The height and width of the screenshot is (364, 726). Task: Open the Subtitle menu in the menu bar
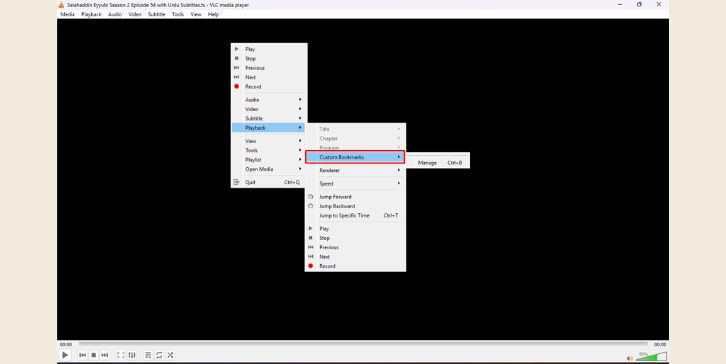pyautogui.click(x=156, y=14)
